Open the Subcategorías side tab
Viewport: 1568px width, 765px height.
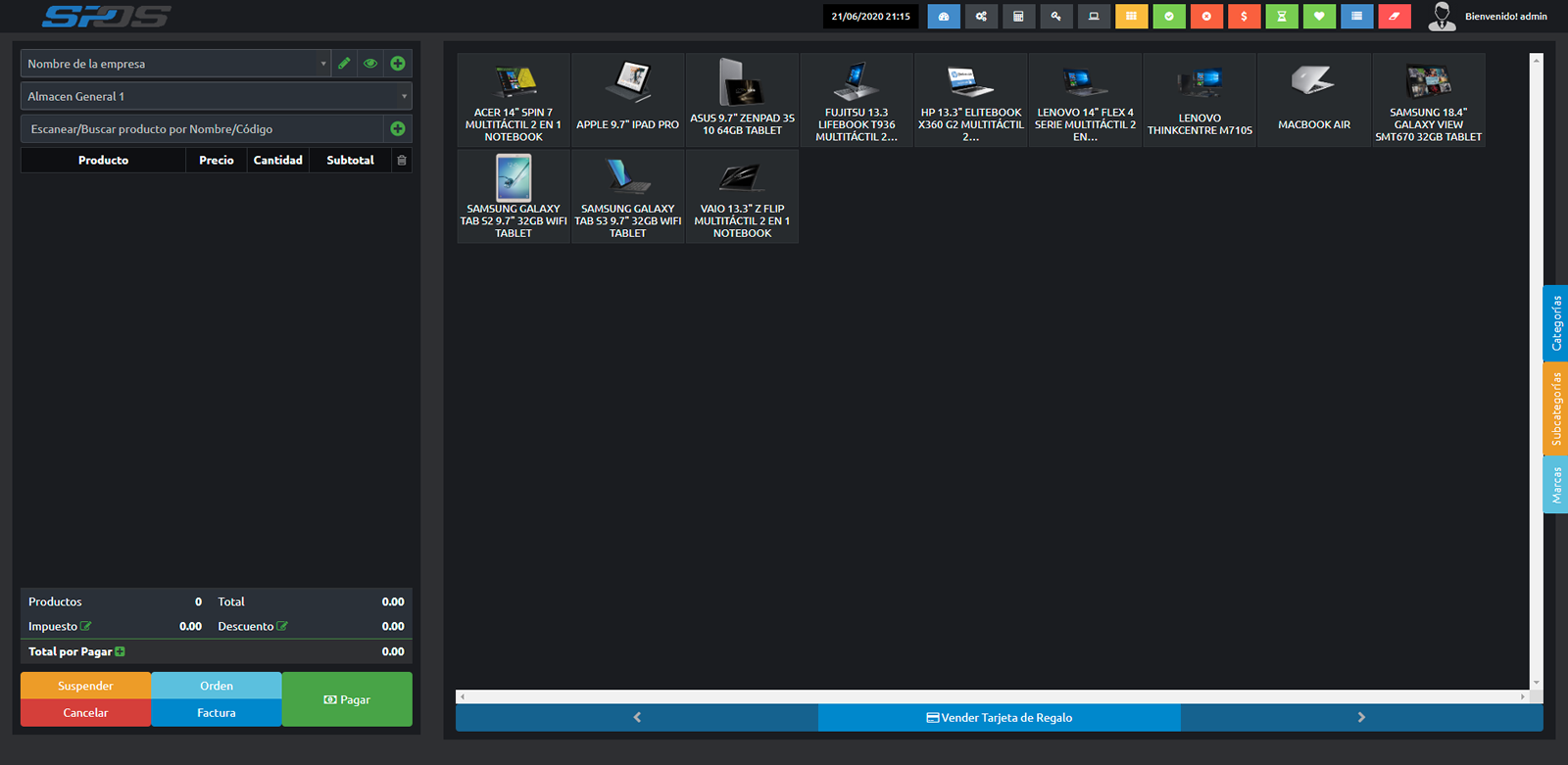(1555, 408)
